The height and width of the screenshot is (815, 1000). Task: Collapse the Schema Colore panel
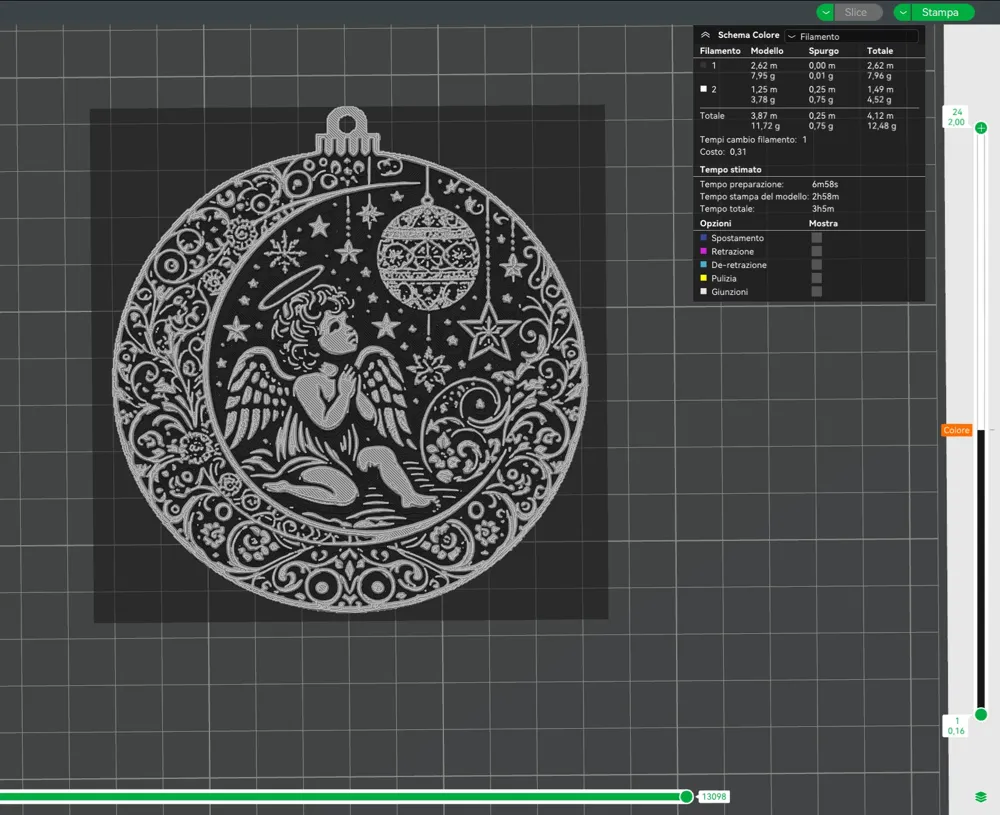(705, 35)
